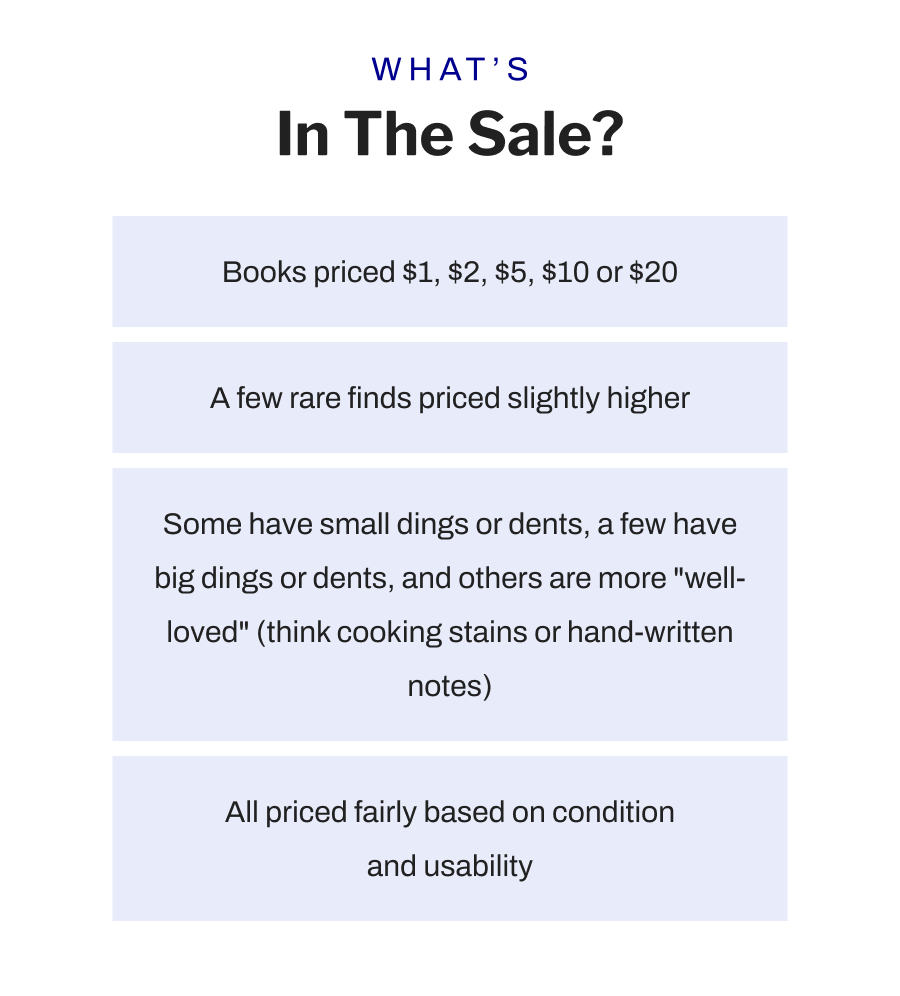Click the word "notes)" on the last line
Image resolution: width=900 pixels, height=996 pixels.
tap(450, 687)
